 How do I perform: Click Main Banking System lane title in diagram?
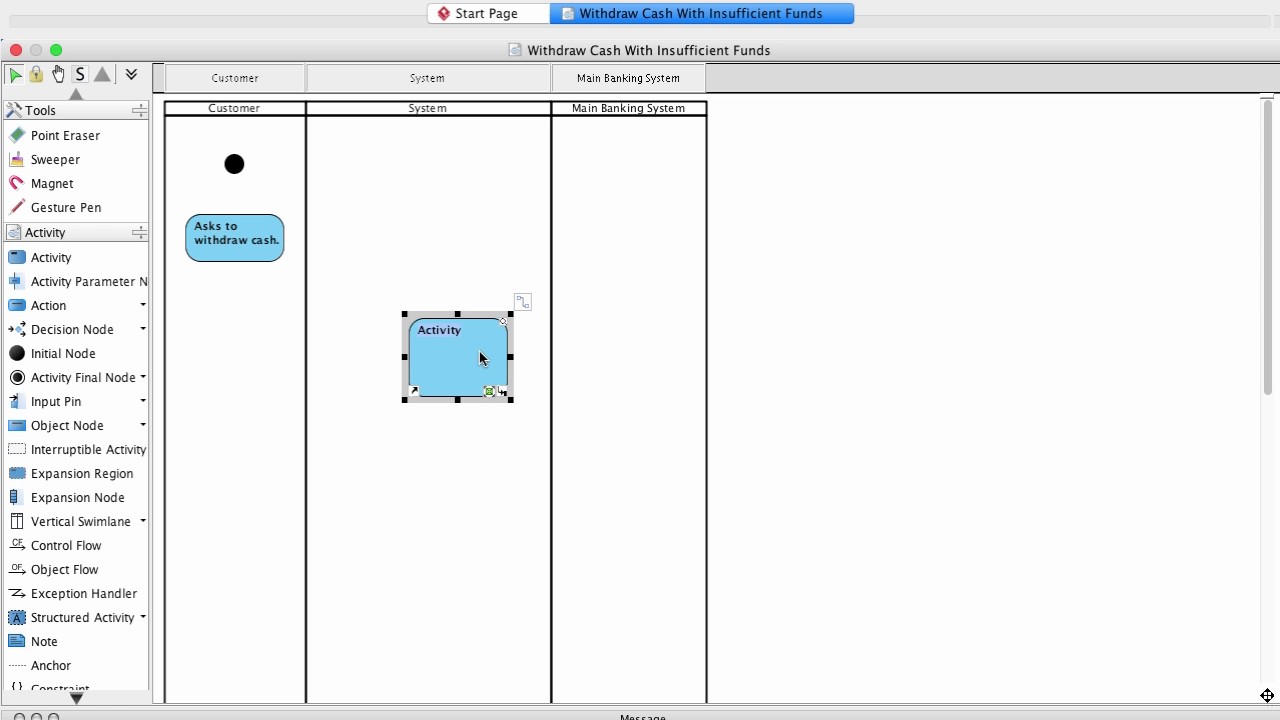coord(628,108)
